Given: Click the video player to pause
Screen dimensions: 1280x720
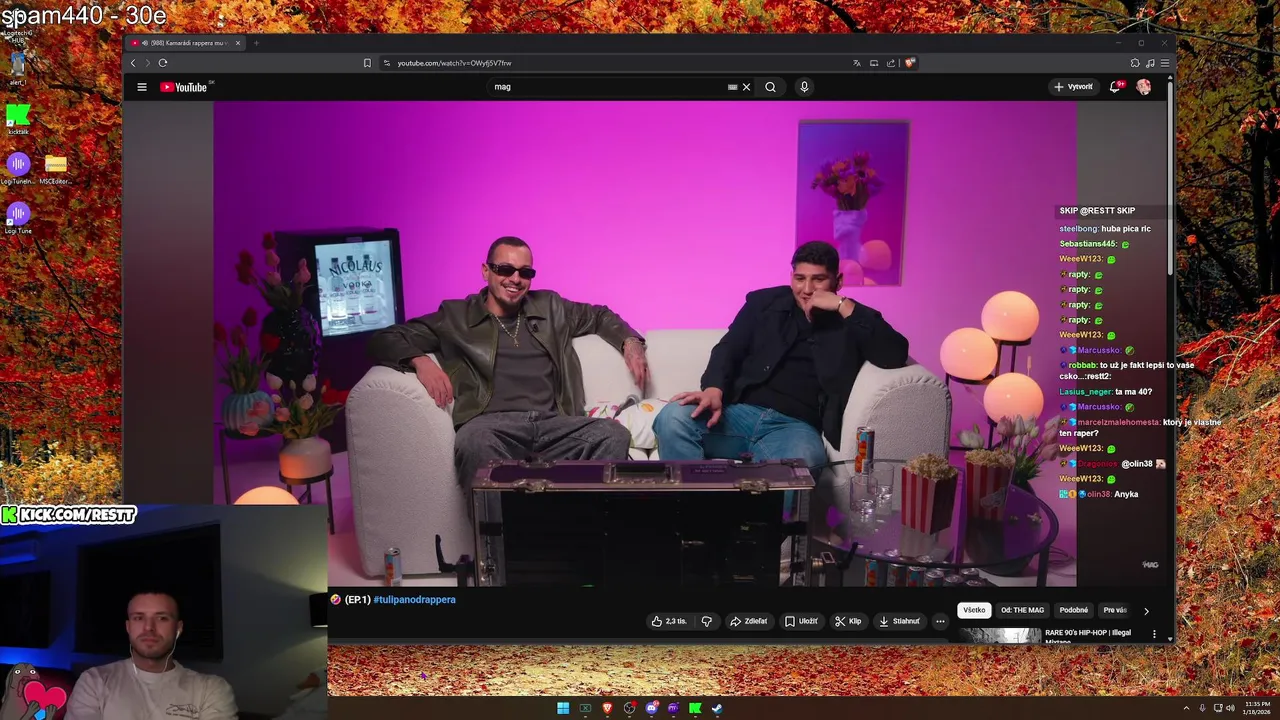Looking at the screenshot, I should 645,343.
